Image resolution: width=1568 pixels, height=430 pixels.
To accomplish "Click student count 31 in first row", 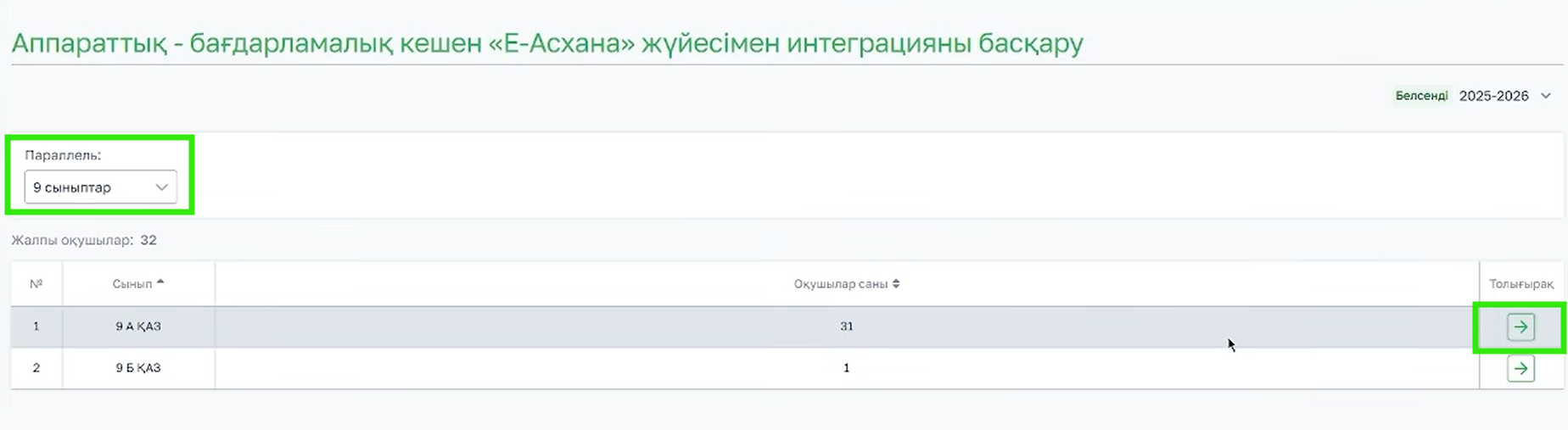I will point(846,327).
